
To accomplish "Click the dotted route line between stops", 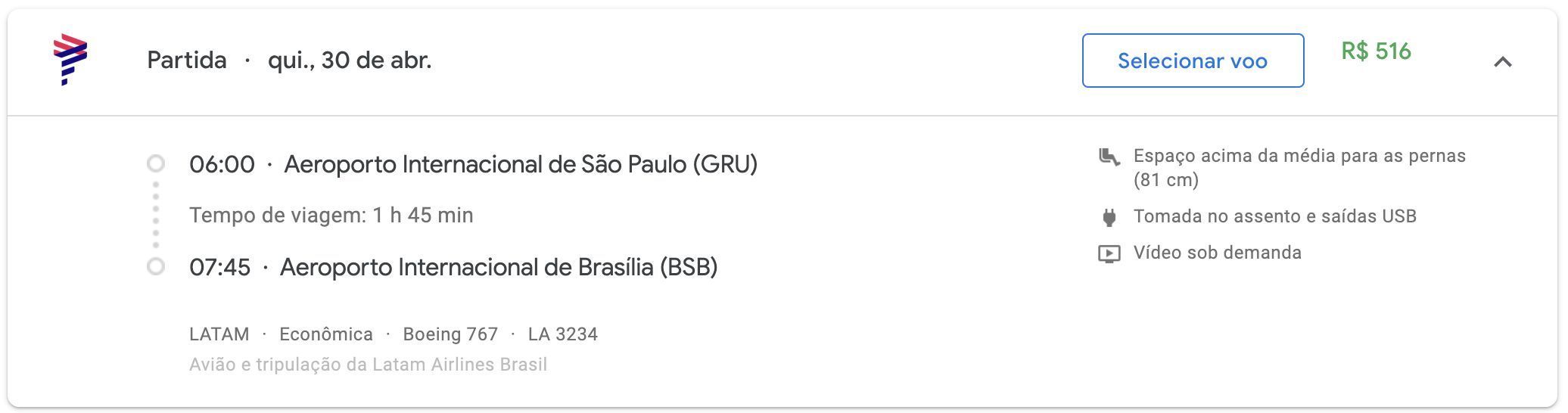I will click(x=156, y=215).
